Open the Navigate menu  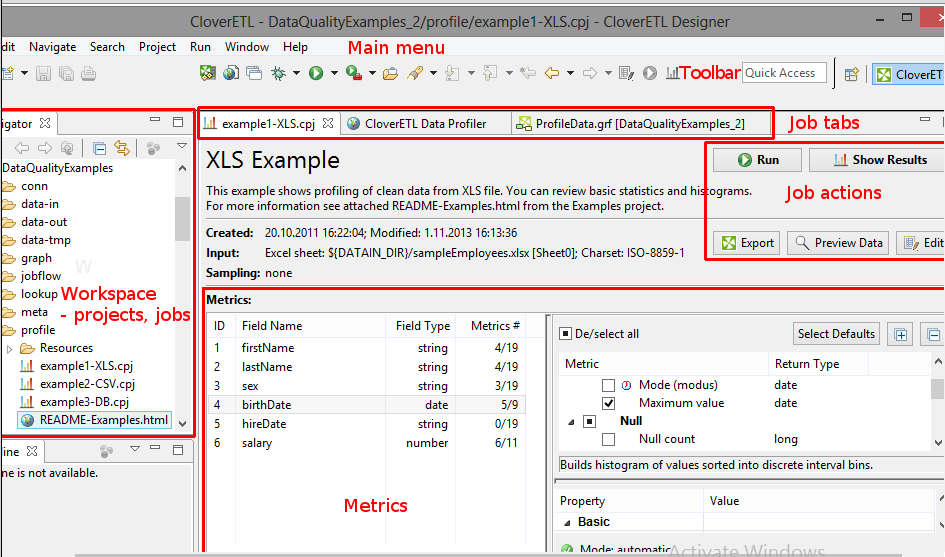click(x=52, y=47)
